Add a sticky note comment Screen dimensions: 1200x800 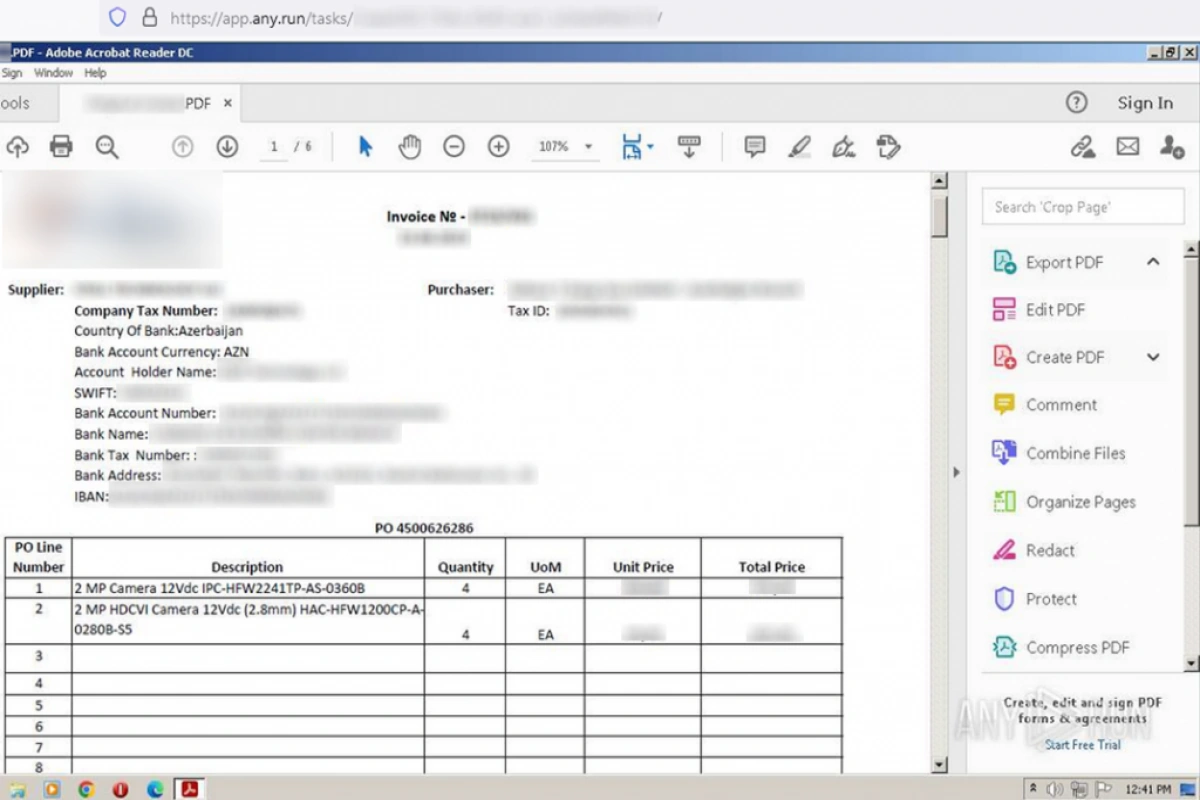pos(755,147)
